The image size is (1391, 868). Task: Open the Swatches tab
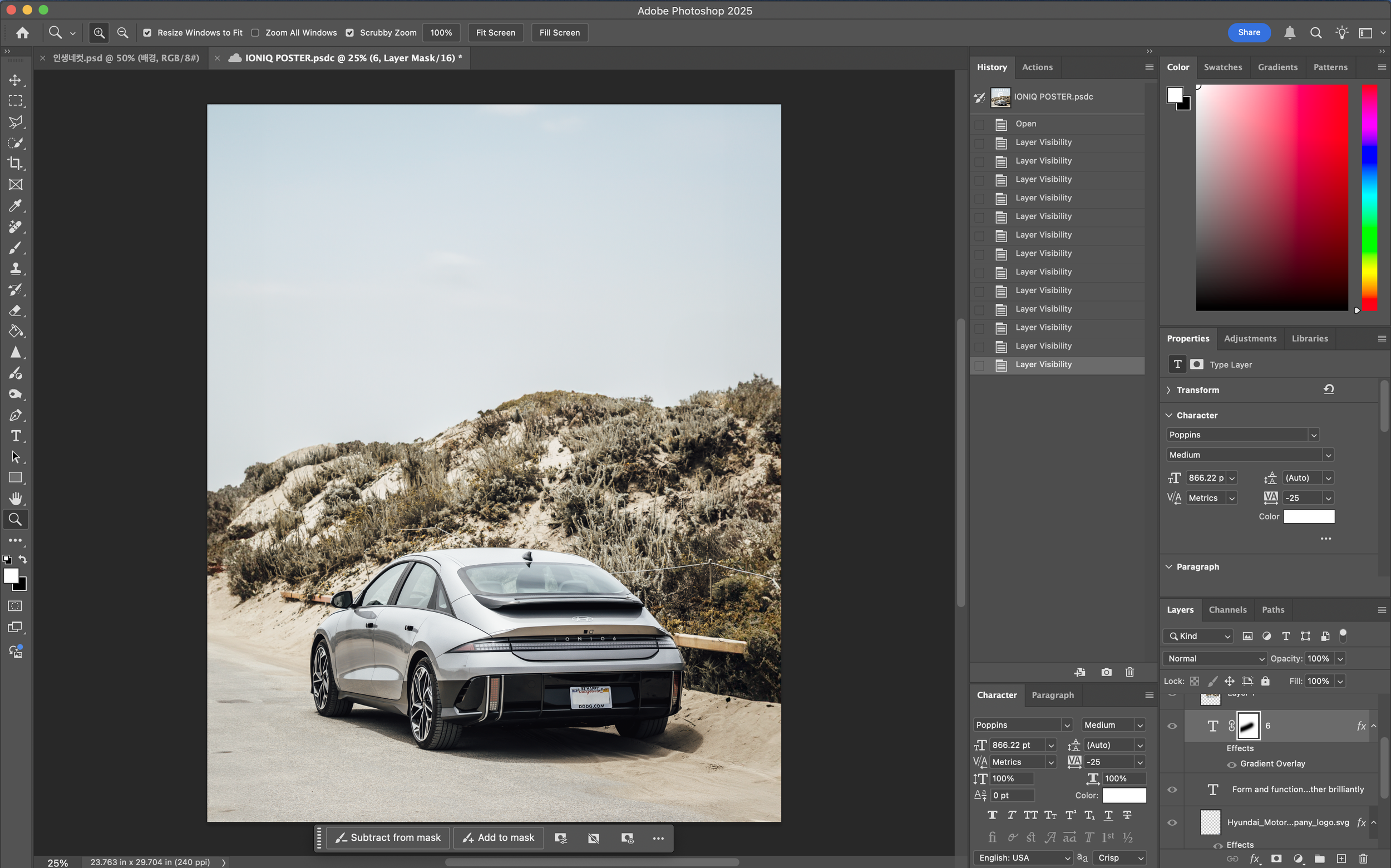(1222, 67)
